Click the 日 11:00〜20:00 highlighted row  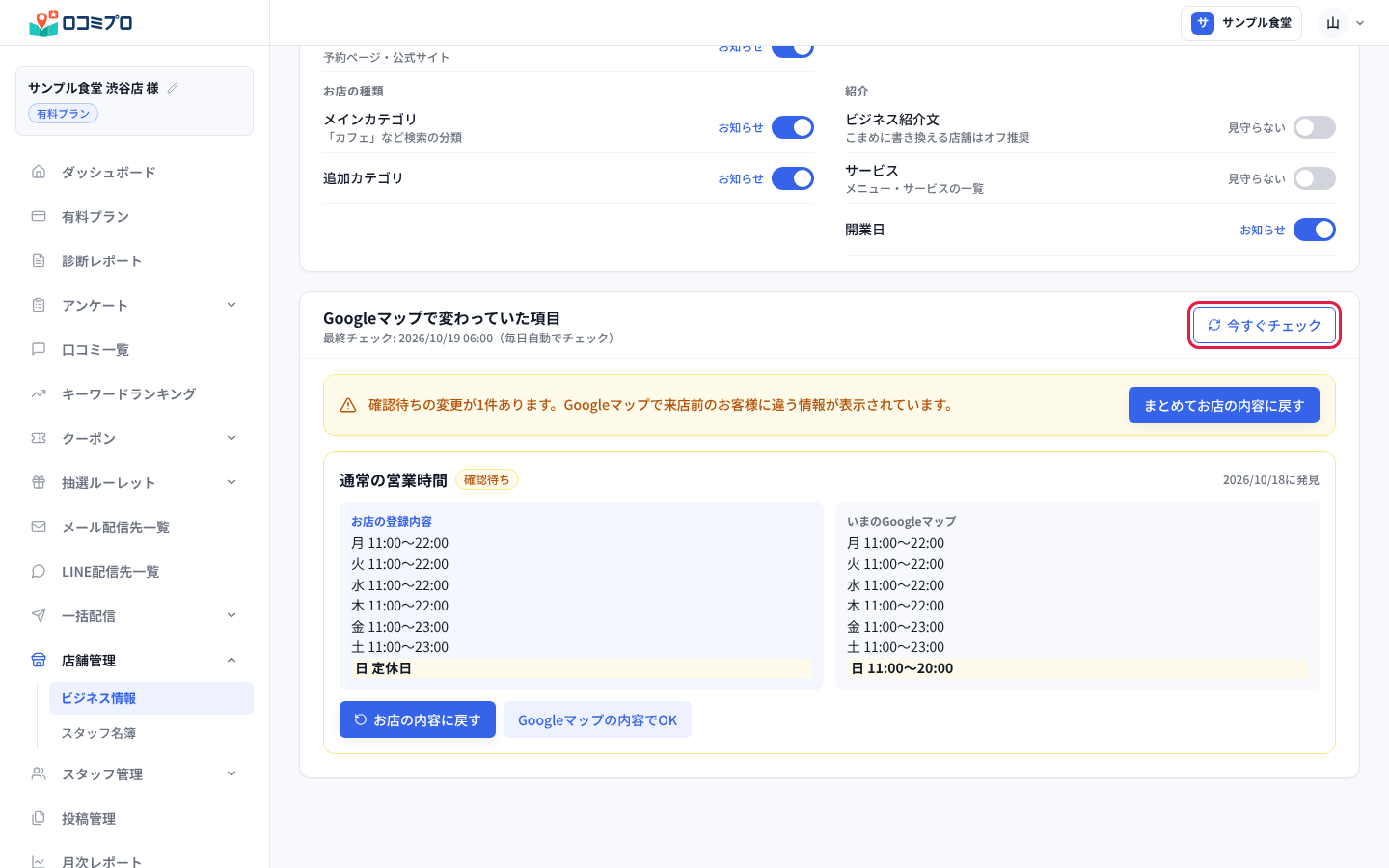pos(1077,668)
